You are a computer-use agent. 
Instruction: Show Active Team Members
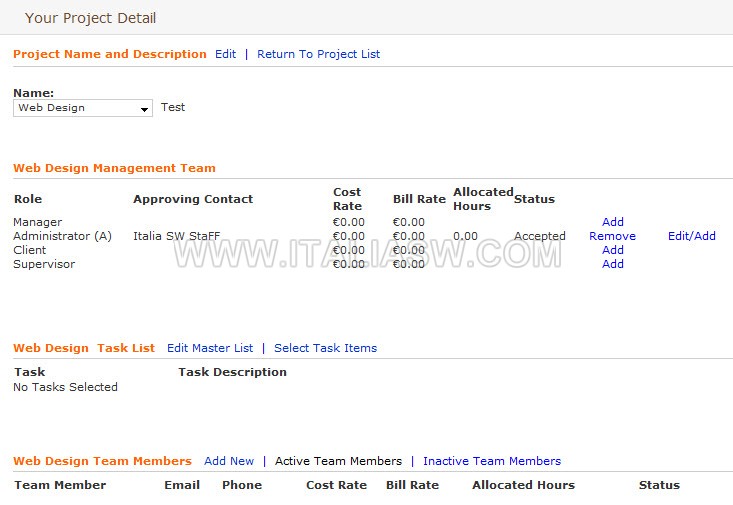pos(338,461)
